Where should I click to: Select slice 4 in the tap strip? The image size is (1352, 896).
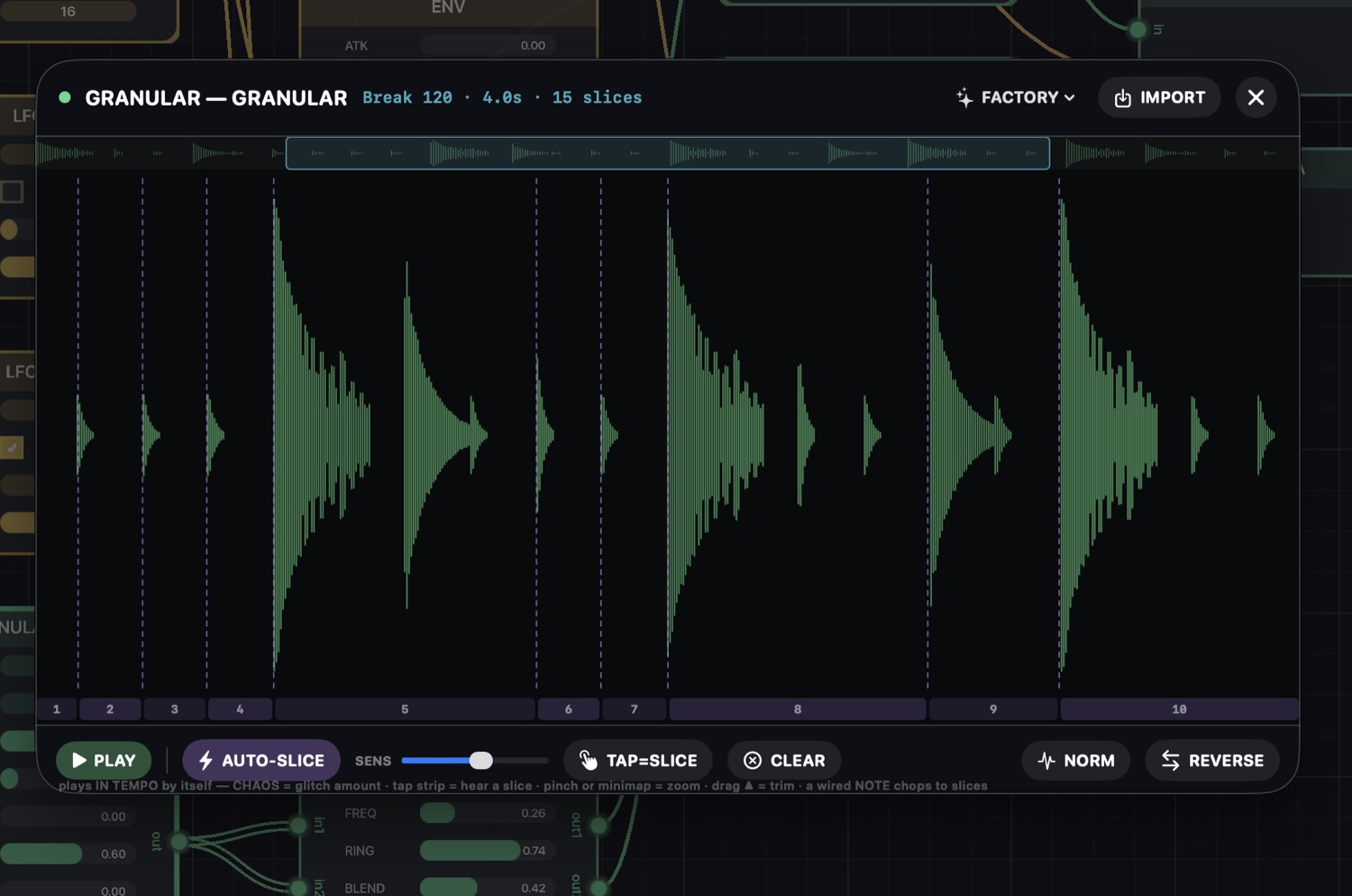240,709
